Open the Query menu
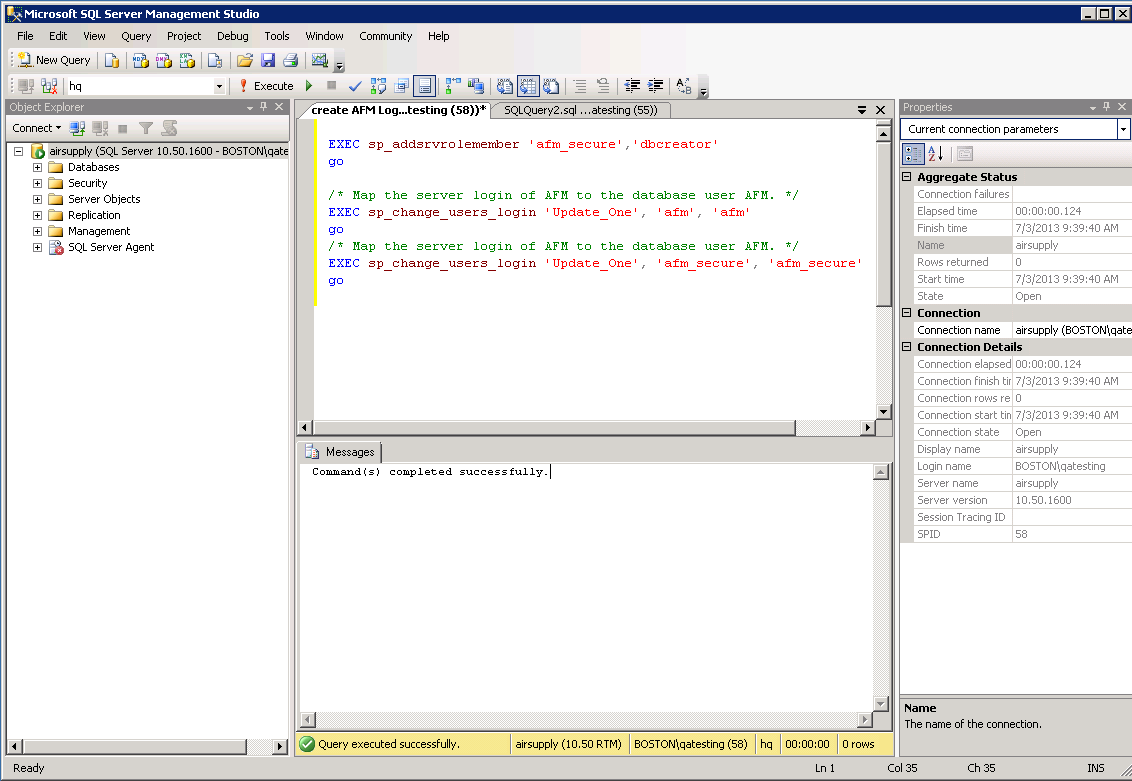The height and width of the screenshot is (781, 1132). [x=136, y=36]
